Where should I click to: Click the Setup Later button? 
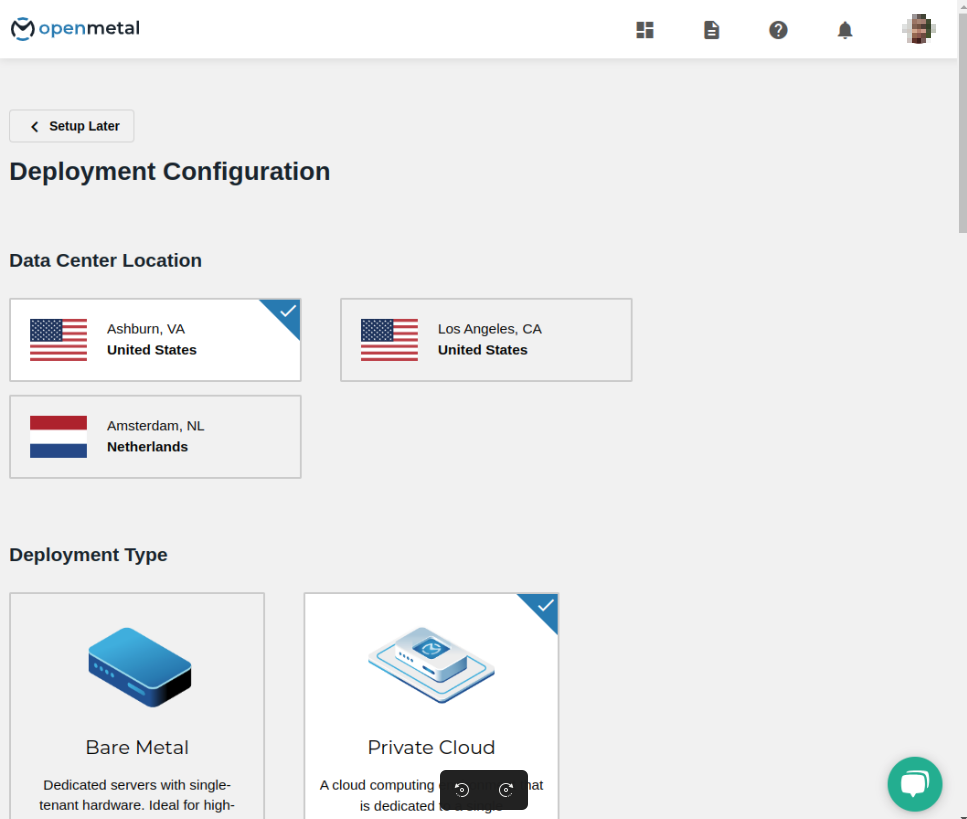(72, 126)
